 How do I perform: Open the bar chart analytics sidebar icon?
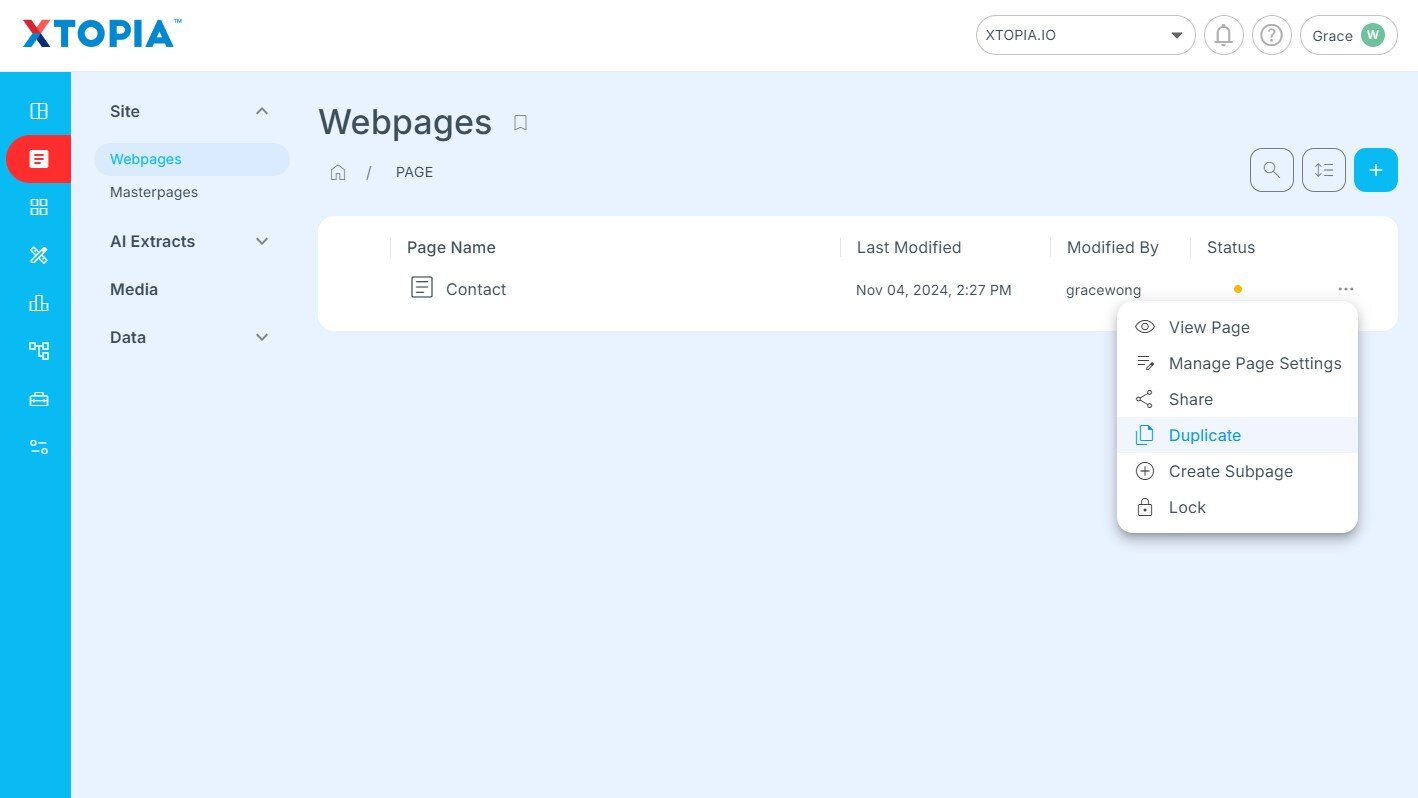pyautogui.click(x=39, y=303)
